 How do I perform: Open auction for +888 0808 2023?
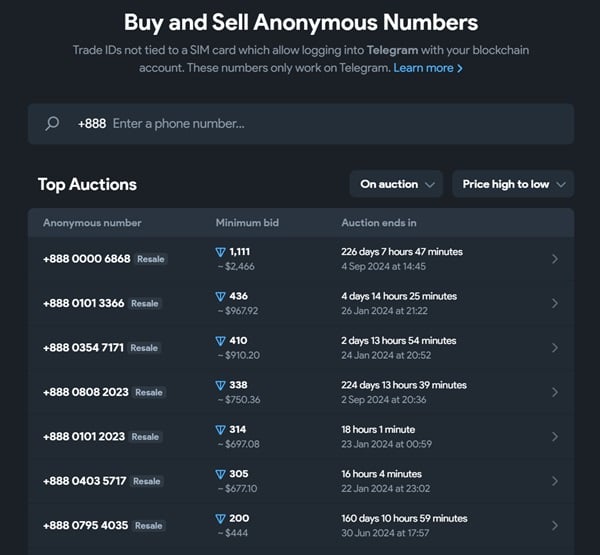tap(86, 392)
